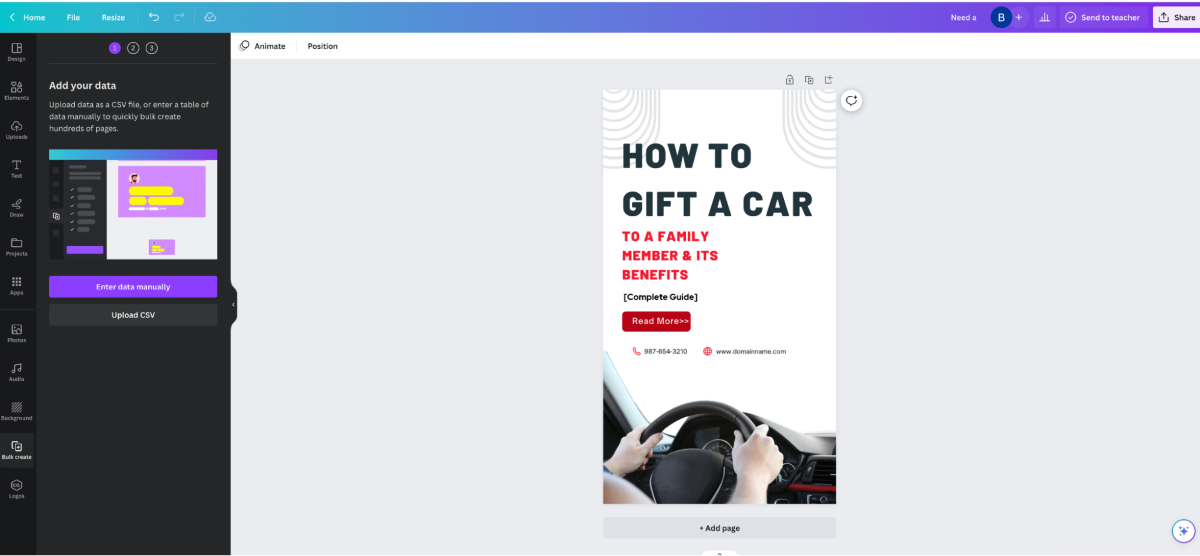This screenshot has width=1200, height=556.
Task: Open the Elements panel
Action: 17,91
